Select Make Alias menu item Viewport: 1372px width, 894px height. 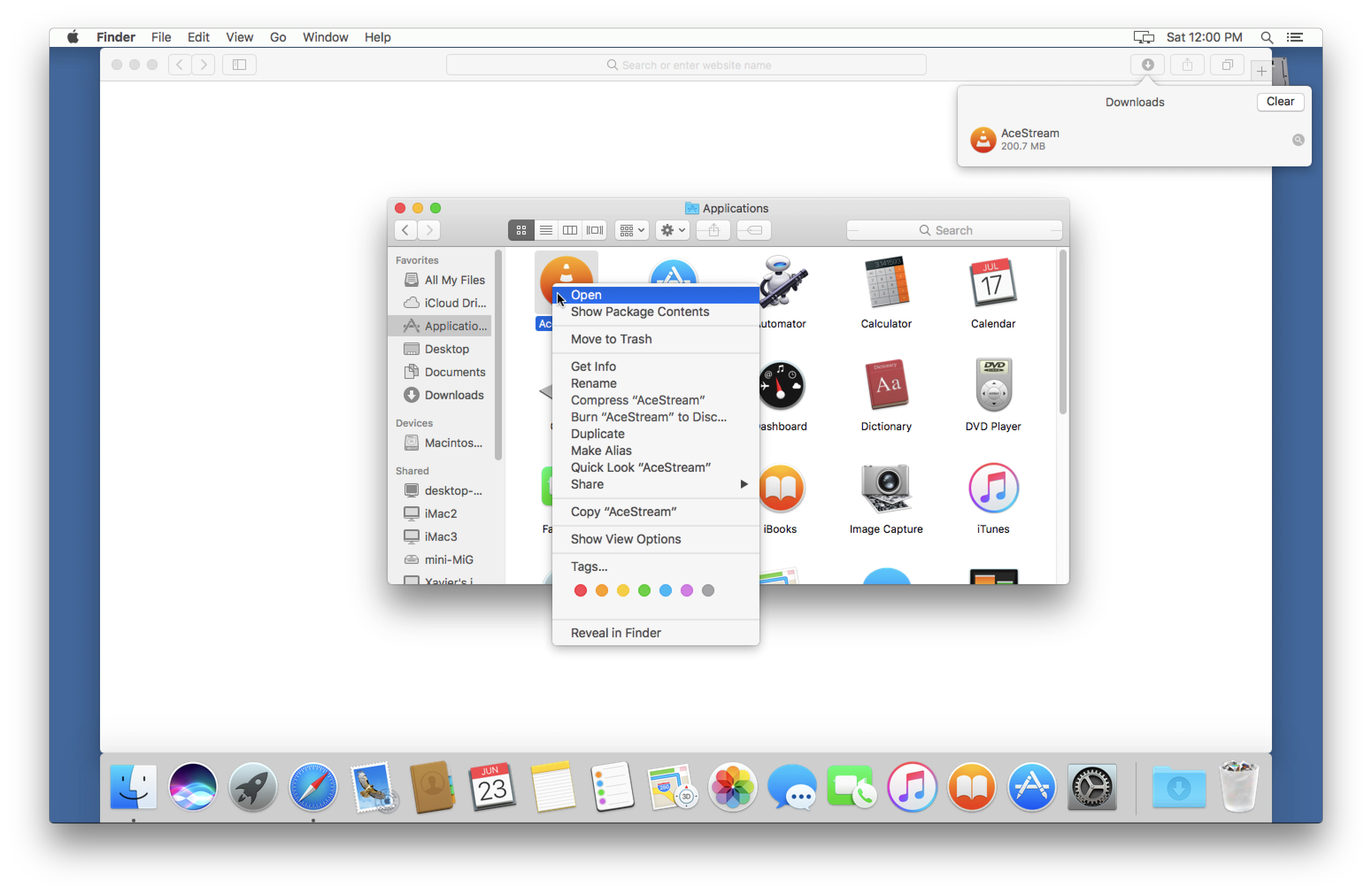(655, 450)
